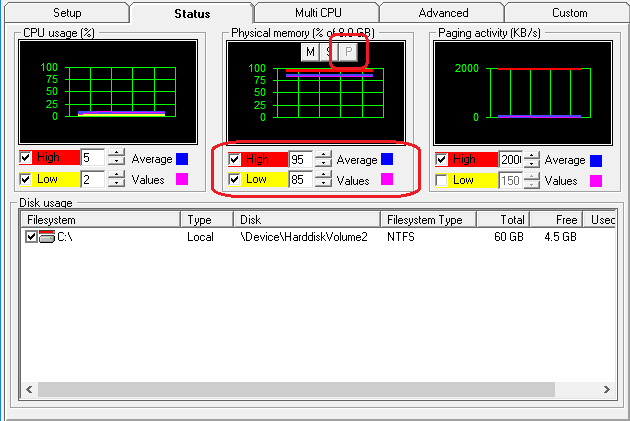Decrease Physical memory Low value with down arrow
The height and width of the screenshot is (421, 630).
[x=322, y=184]
